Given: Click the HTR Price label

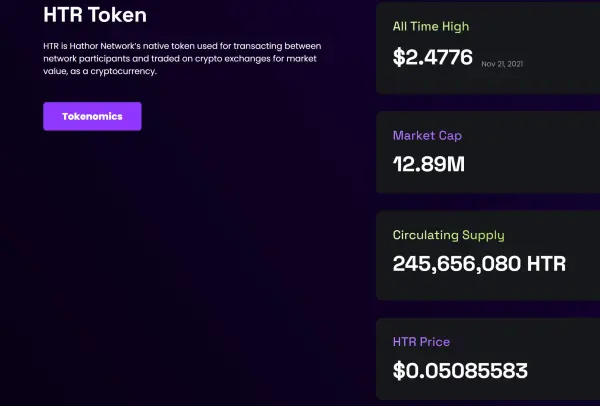Looking at the screenshot, I should [423, 343].
